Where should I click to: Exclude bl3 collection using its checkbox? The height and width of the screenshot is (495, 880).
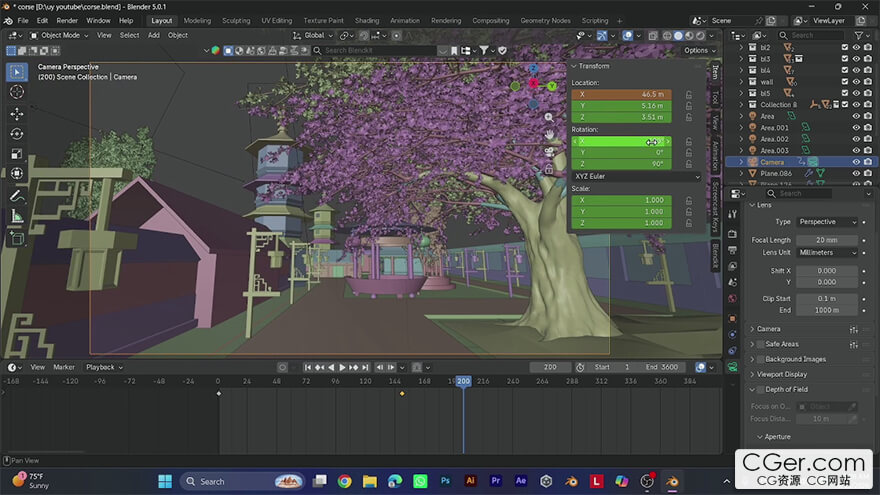coord(845,59)
